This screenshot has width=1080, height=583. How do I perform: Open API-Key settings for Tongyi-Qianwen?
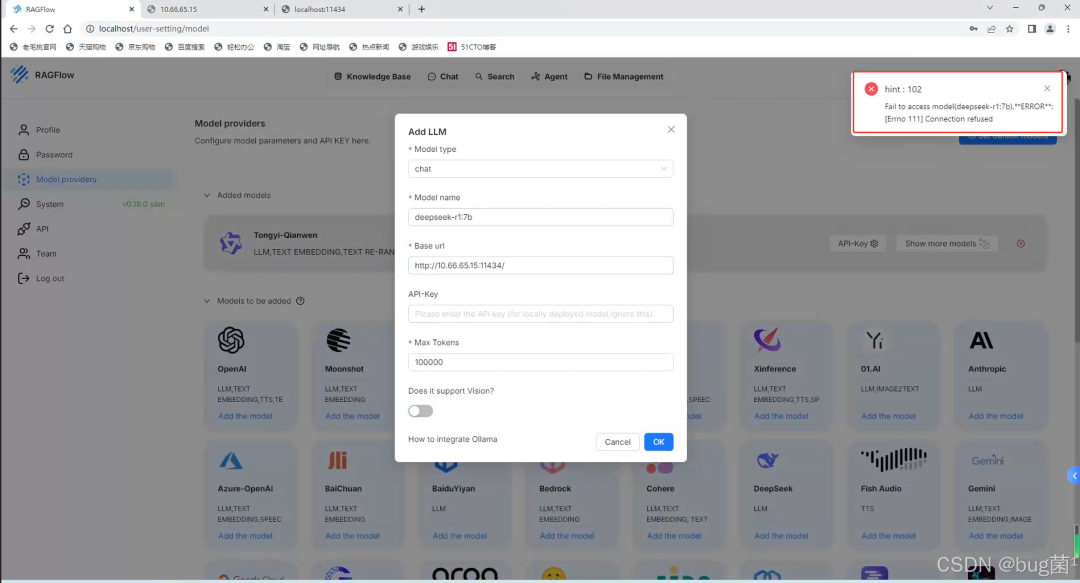(858, 243)
